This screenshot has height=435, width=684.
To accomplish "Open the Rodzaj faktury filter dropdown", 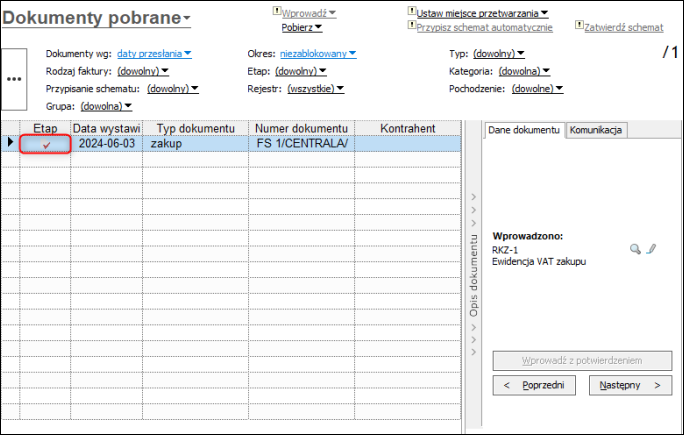I will (143, 71).
